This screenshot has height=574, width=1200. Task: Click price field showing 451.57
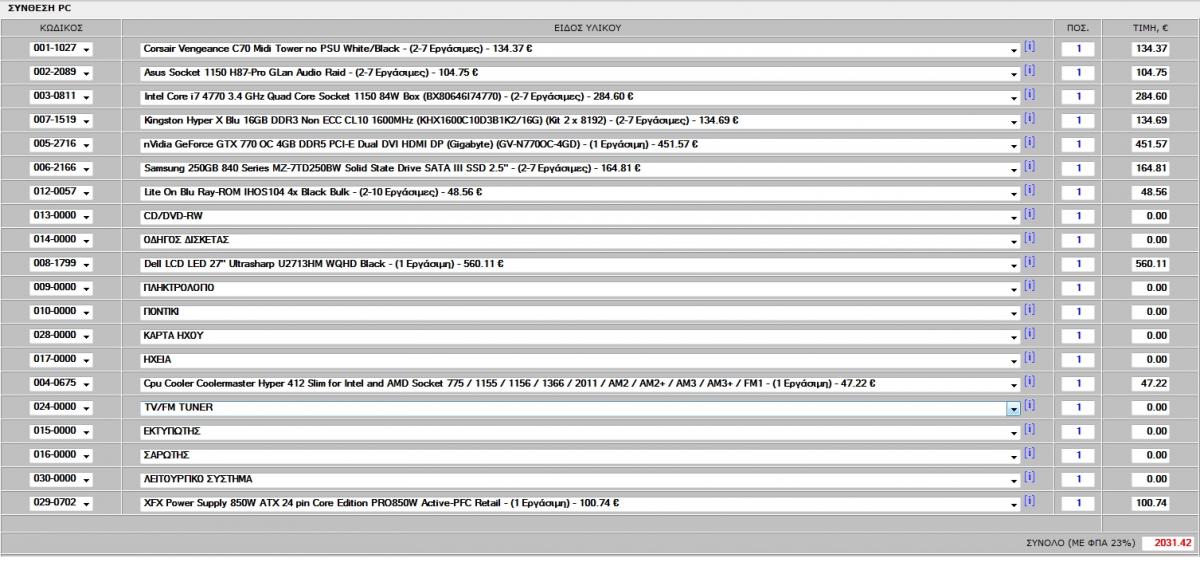click(1150, 145)
